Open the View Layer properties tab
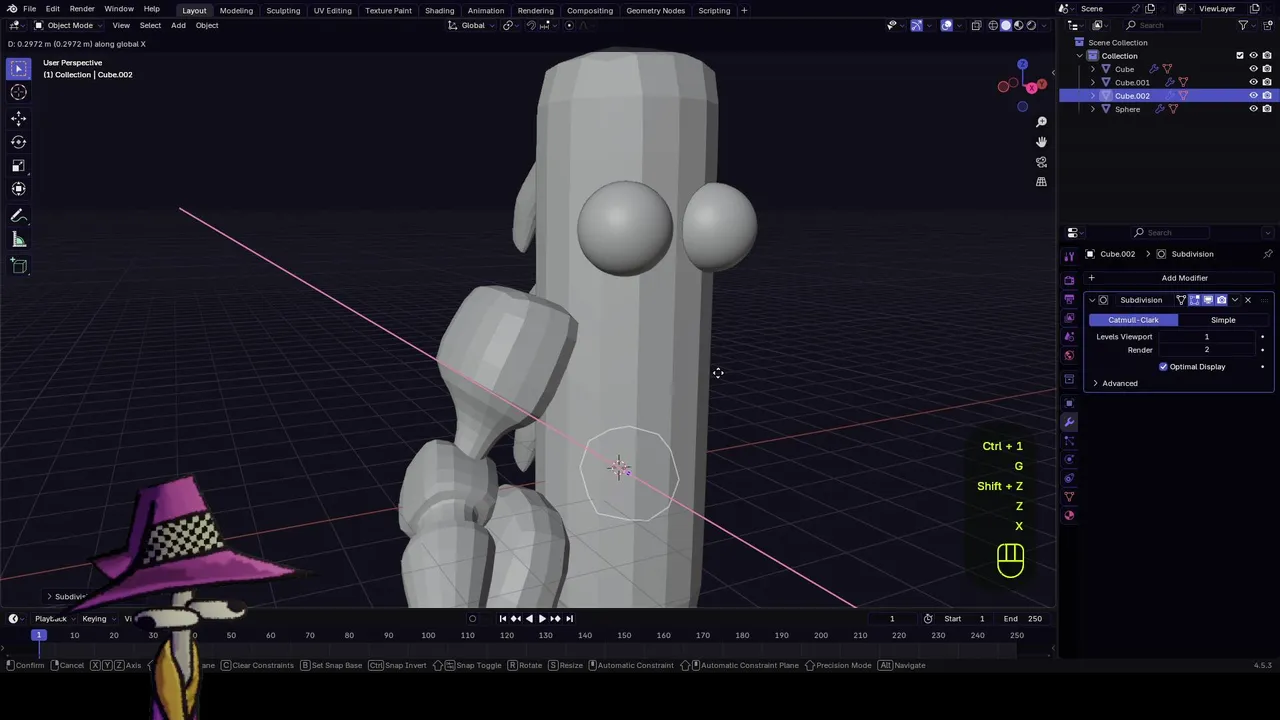The width and height of the screenshot is (1280, 720). 1069,318
